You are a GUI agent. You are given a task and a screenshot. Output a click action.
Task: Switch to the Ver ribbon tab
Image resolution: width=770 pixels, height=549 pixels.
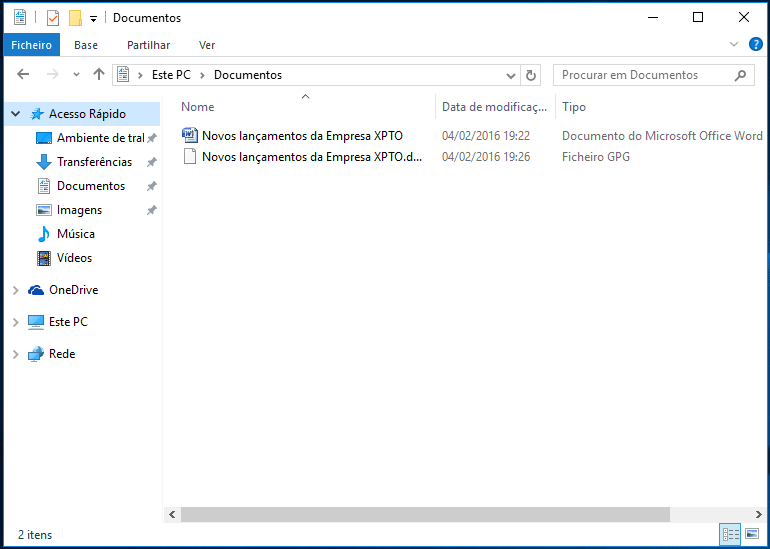coord(207,45)
